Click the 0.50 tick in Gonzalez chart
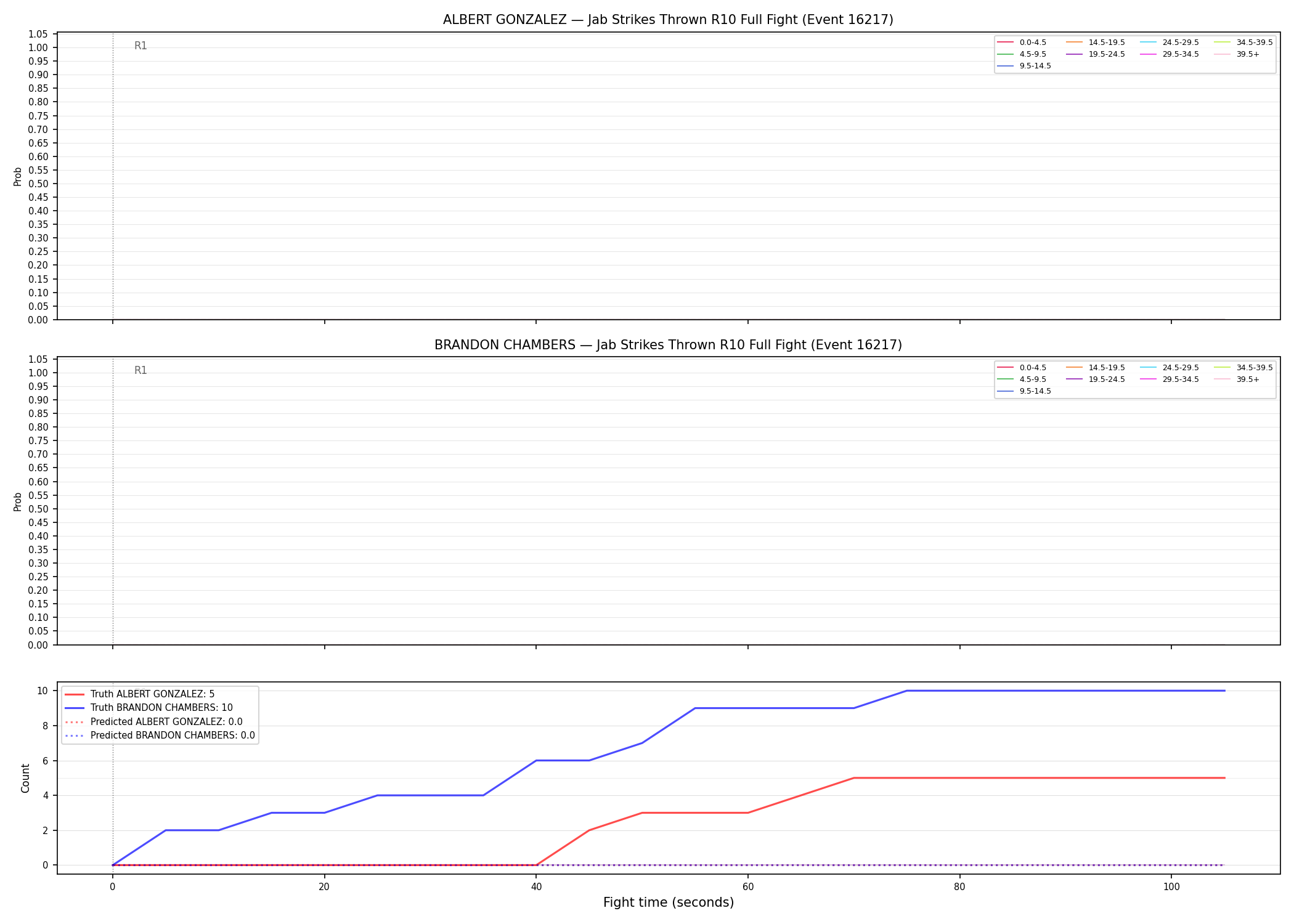 38,184
